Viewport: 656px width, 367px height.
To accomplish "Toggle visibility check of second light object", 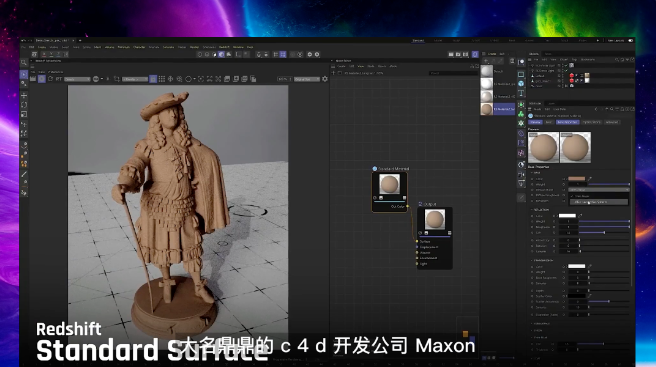I will click(x=566, y=70).
